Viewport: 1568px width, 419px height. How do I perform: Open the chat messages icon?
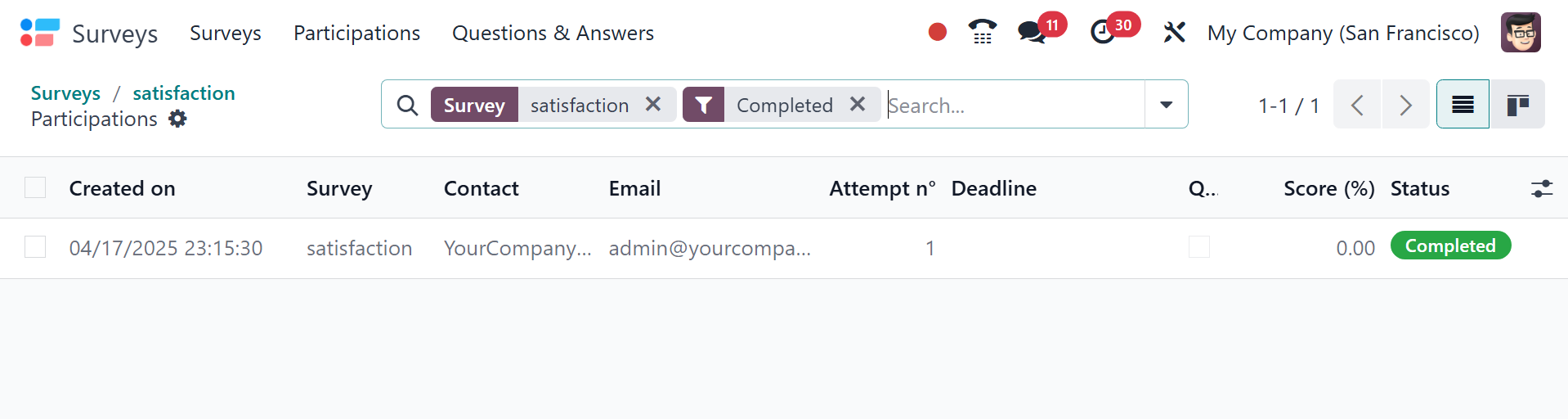click(x=1032, y=33)
